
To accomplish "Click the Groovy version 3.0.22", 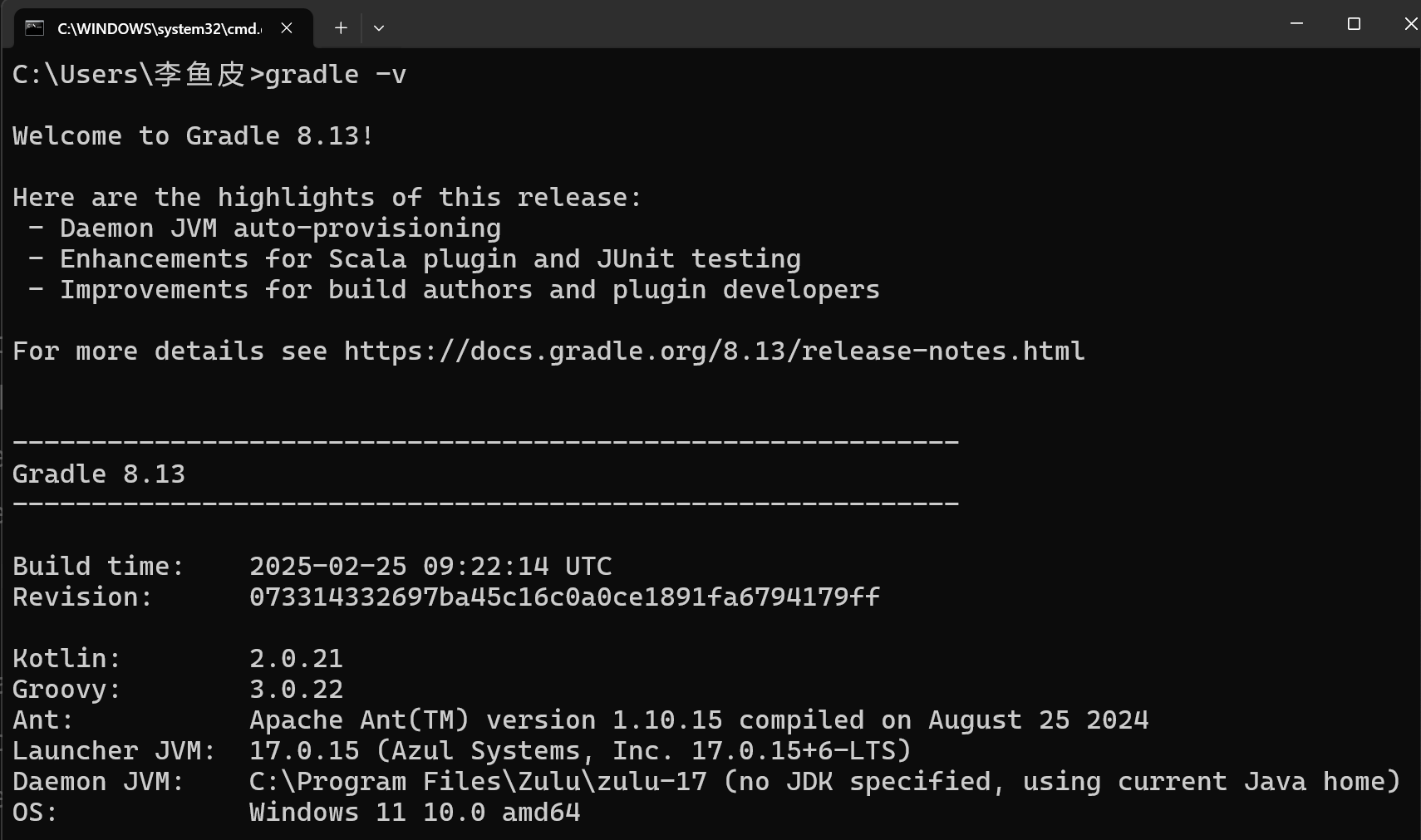I will 296,690.
